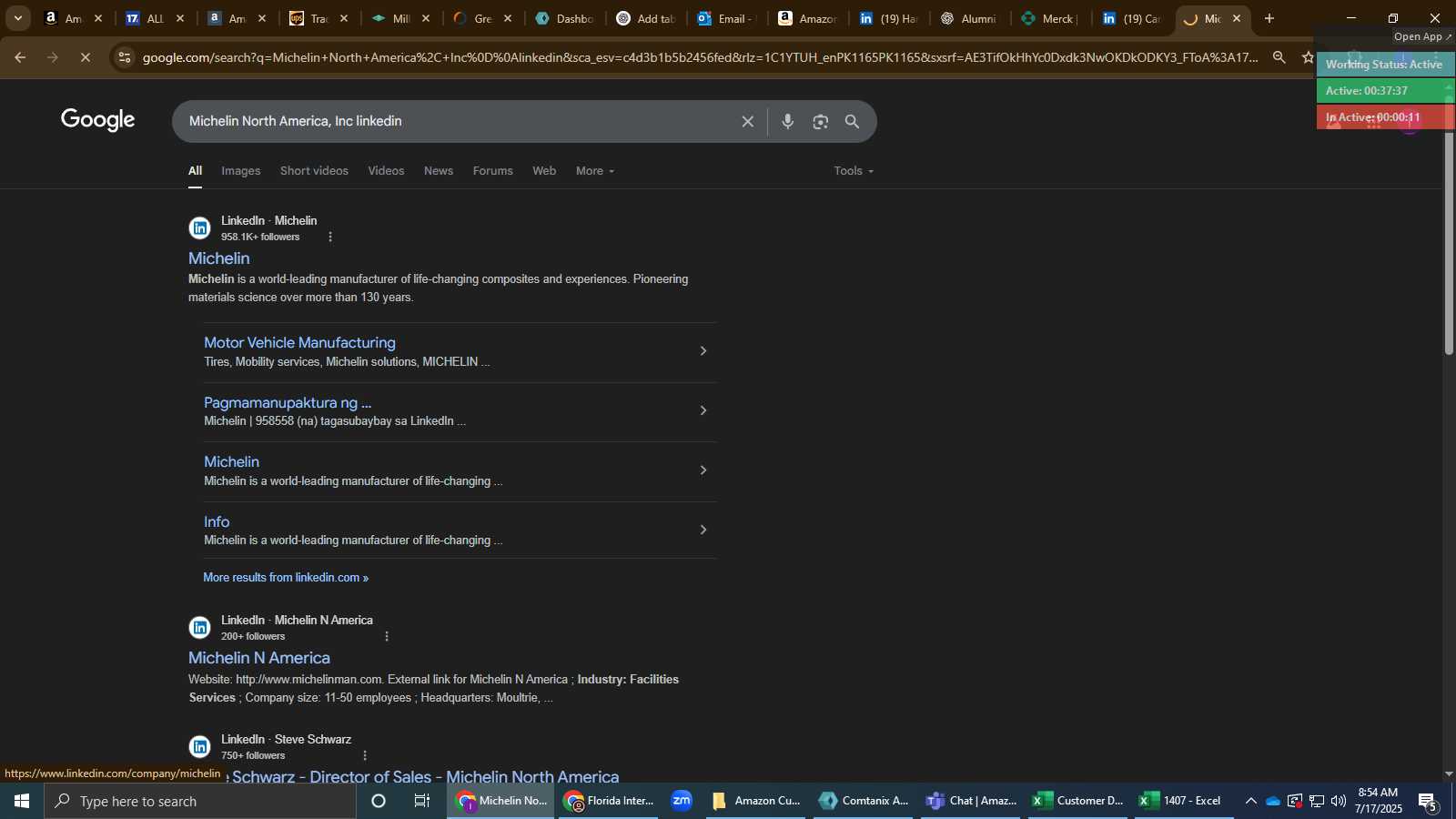Show hidden system tray icons
The image size is (1456, 819).
1250,801
